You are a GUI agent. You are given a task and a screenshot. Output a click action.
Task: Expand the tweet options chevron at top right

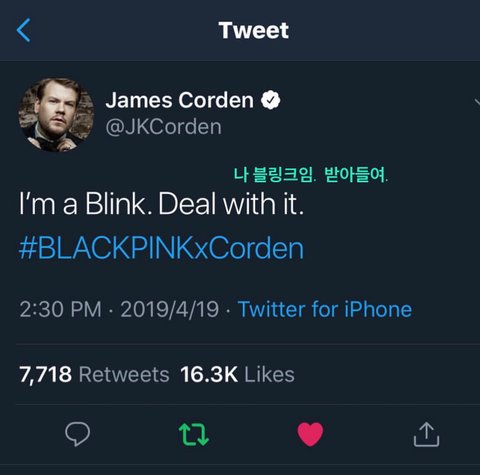tap(477, 102)
